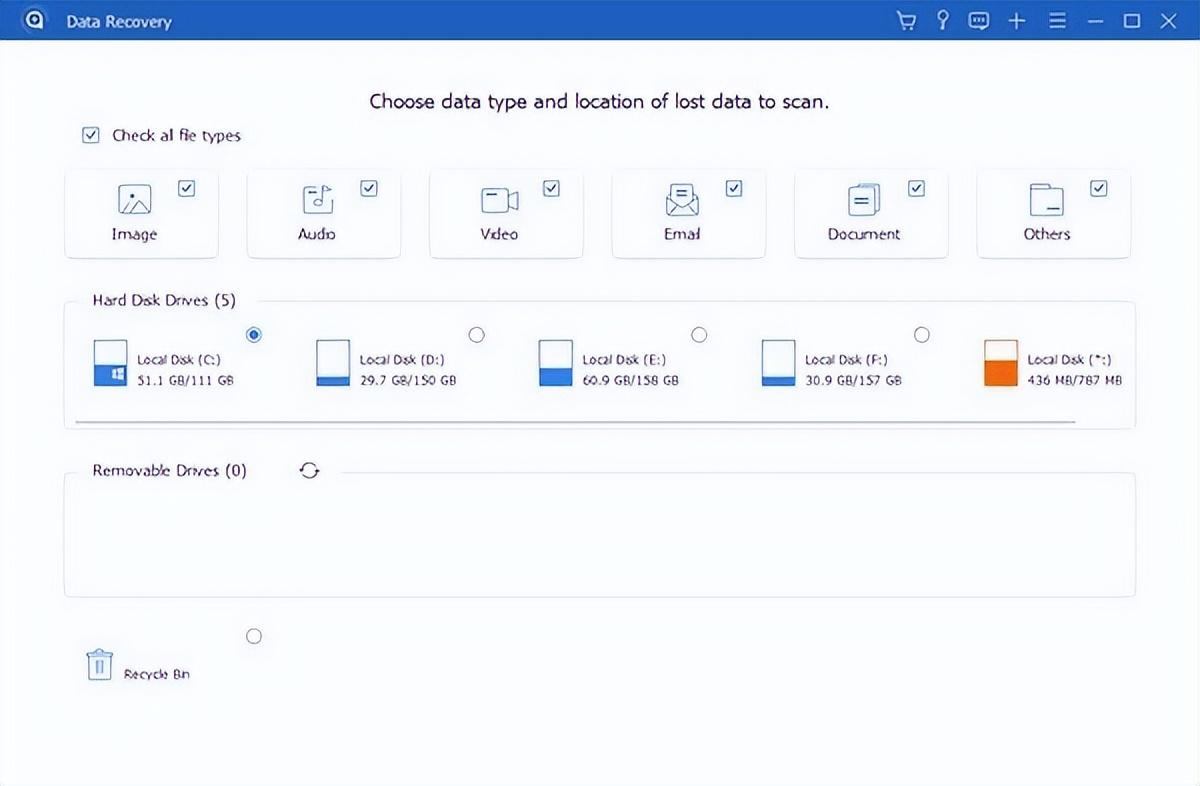This screenshot has width=1200, height=786.
Task: Click the Video camera icon
Action: [499, 200]
